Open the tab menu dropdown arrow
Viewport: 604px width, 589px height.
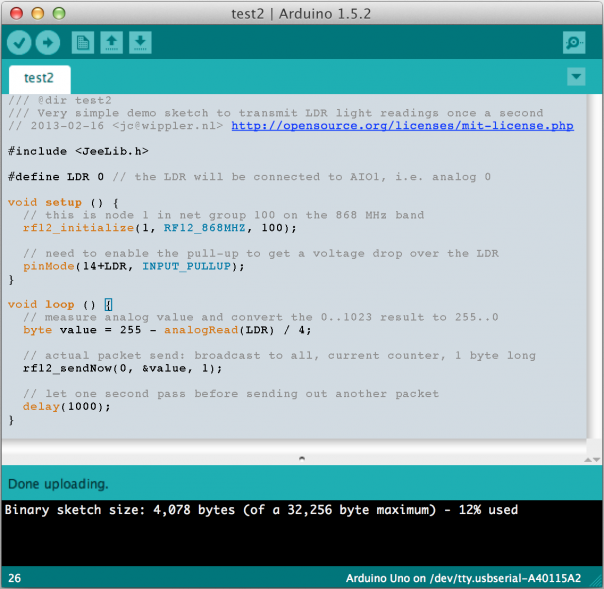(x=576, y=76)
